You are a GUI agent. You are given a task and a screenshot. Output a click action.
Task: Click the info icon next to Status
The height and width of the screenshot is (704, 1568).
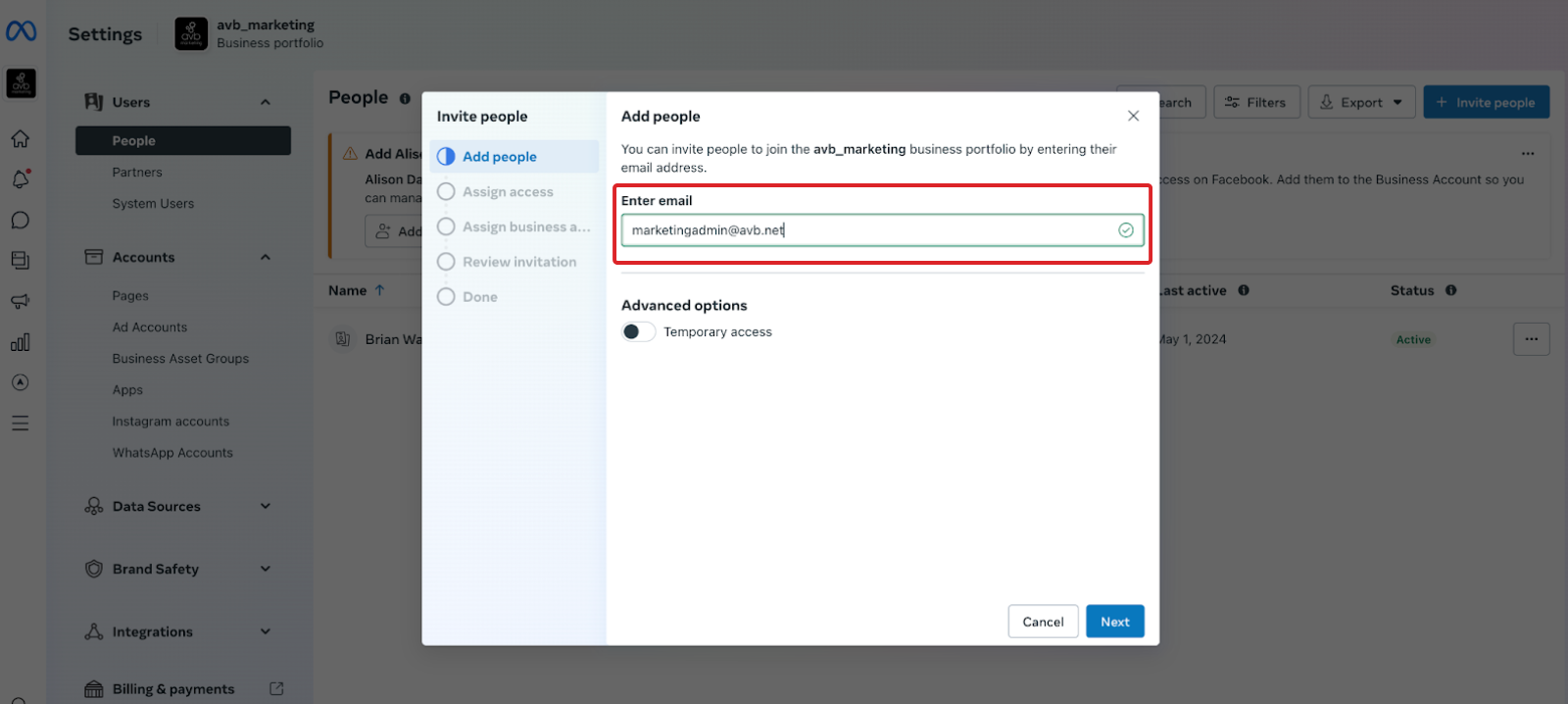tap(1451, 290)
